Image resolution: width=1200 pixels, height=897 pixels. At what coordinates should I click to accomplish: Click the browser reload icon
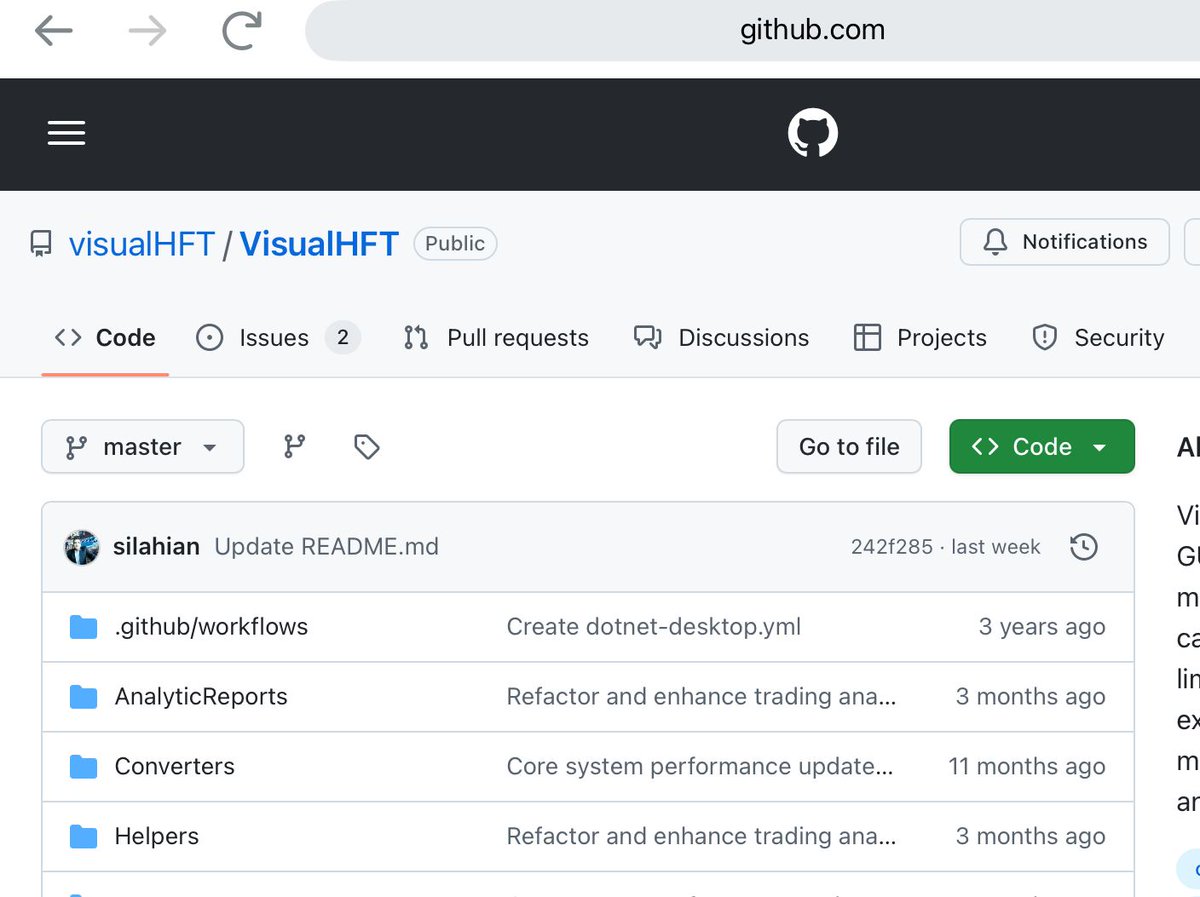point(240,30)
